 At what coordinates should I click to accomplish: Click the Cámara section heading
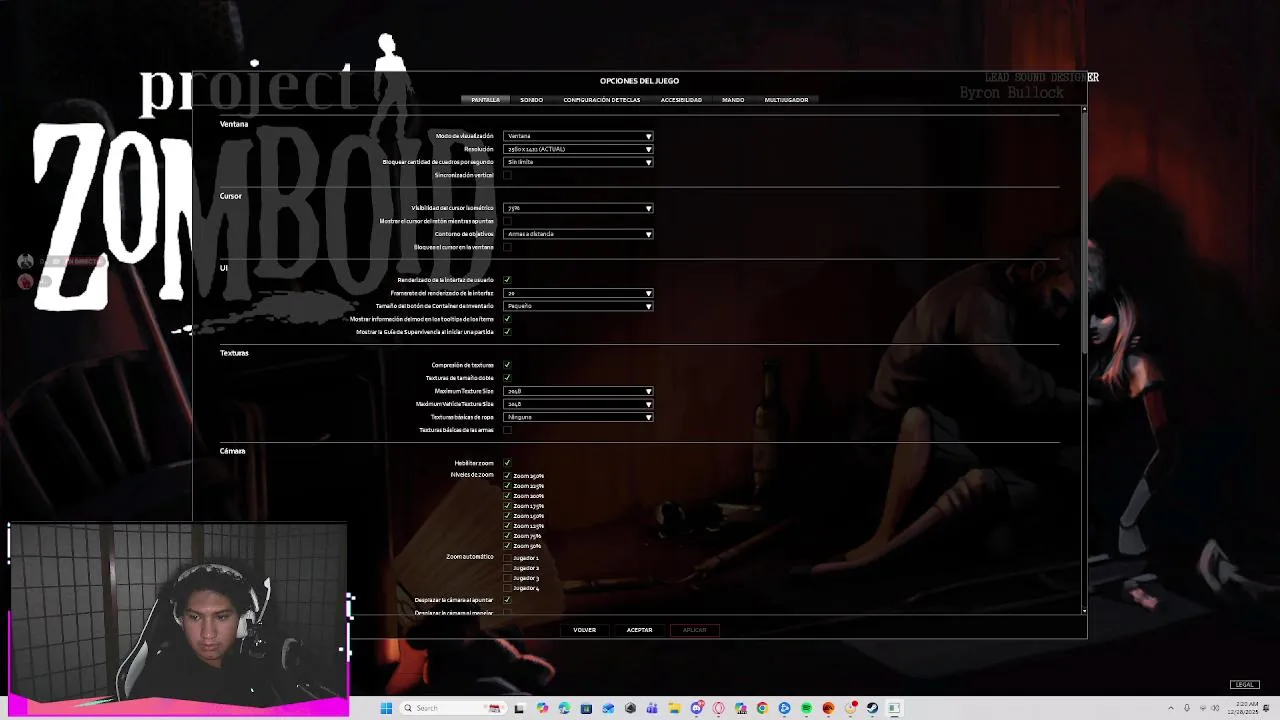232,451
